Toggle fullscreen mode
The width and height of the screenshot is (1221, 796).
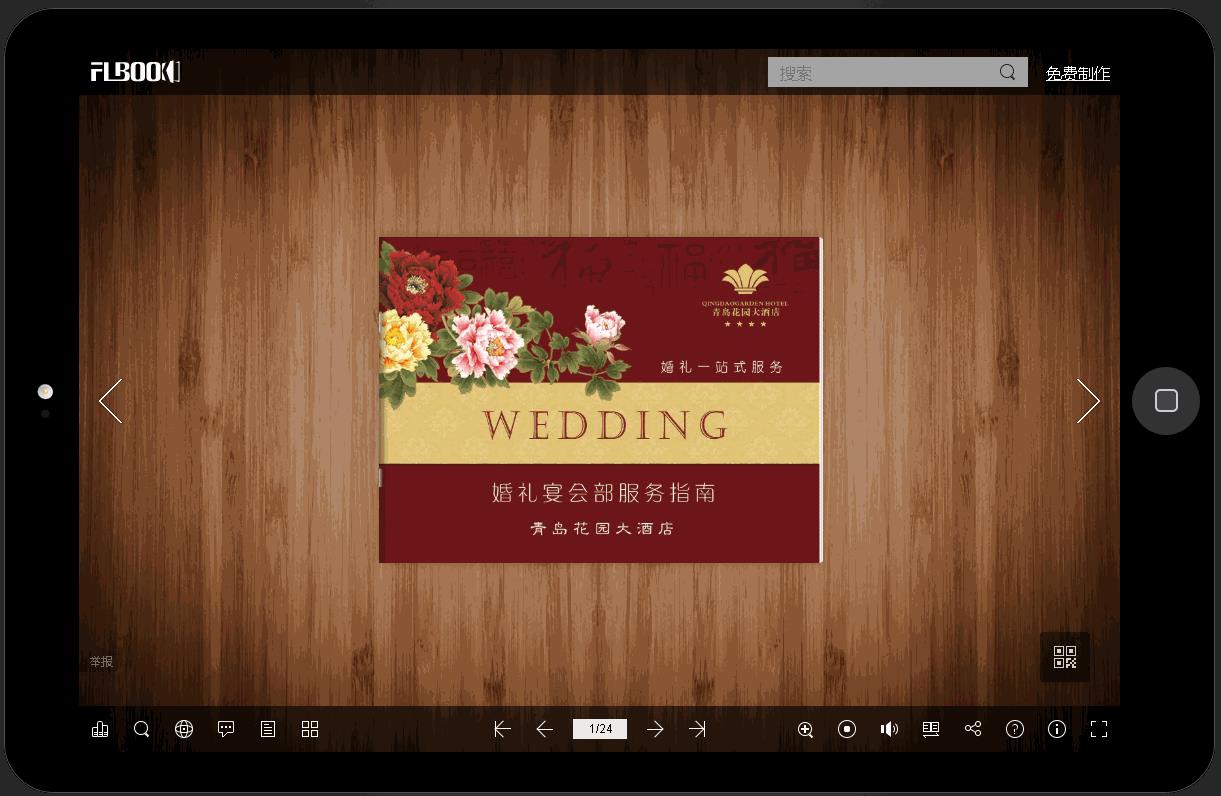pos(1099,729)
